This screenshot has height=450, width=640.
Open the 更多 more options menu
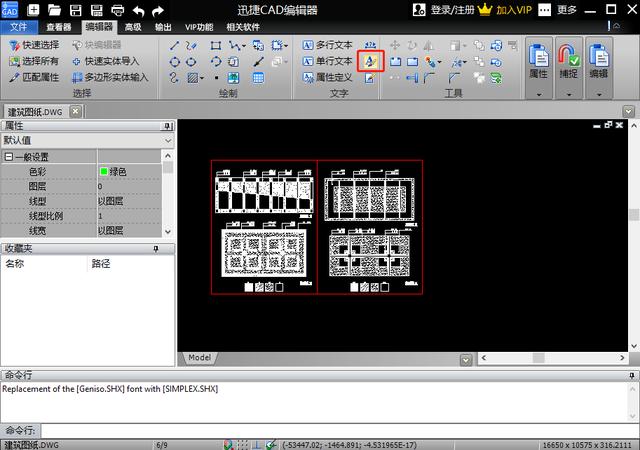(558, 10)
